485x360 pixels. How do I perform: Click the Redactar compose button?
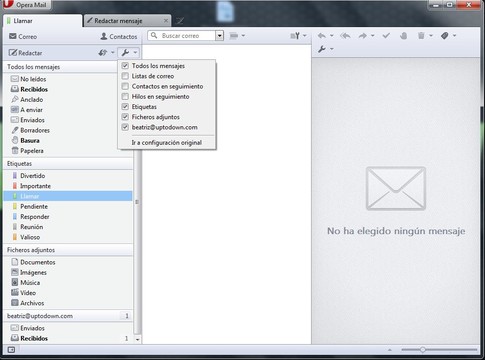point(25,53)
